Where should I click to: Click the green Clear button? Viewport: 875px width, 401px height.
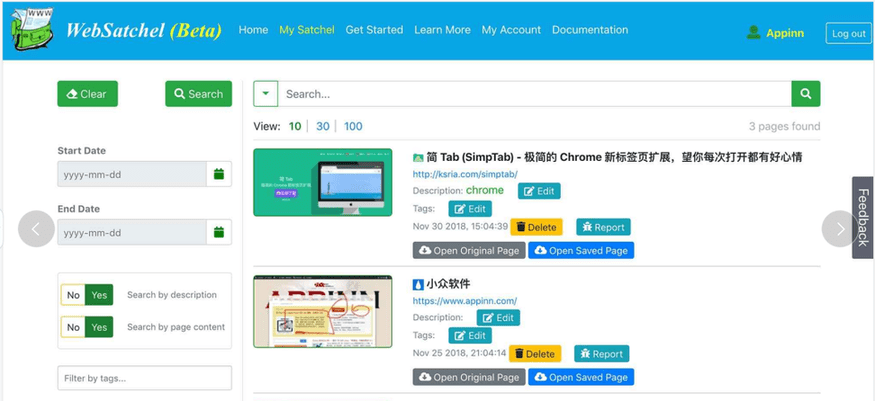point(88,94)
